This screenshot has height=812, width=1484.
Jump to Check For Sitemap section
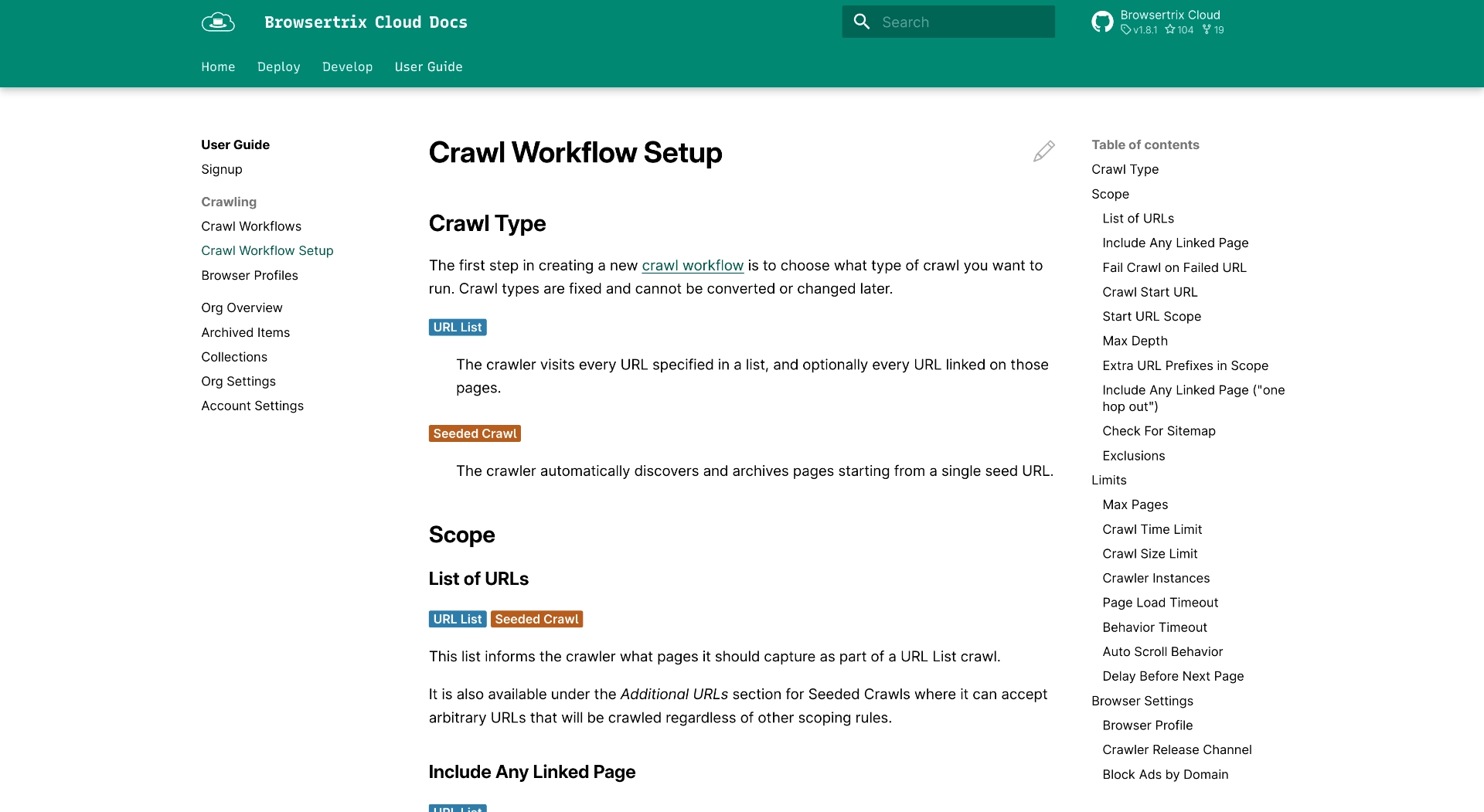pyautogui.click(x=1159, y=431)
